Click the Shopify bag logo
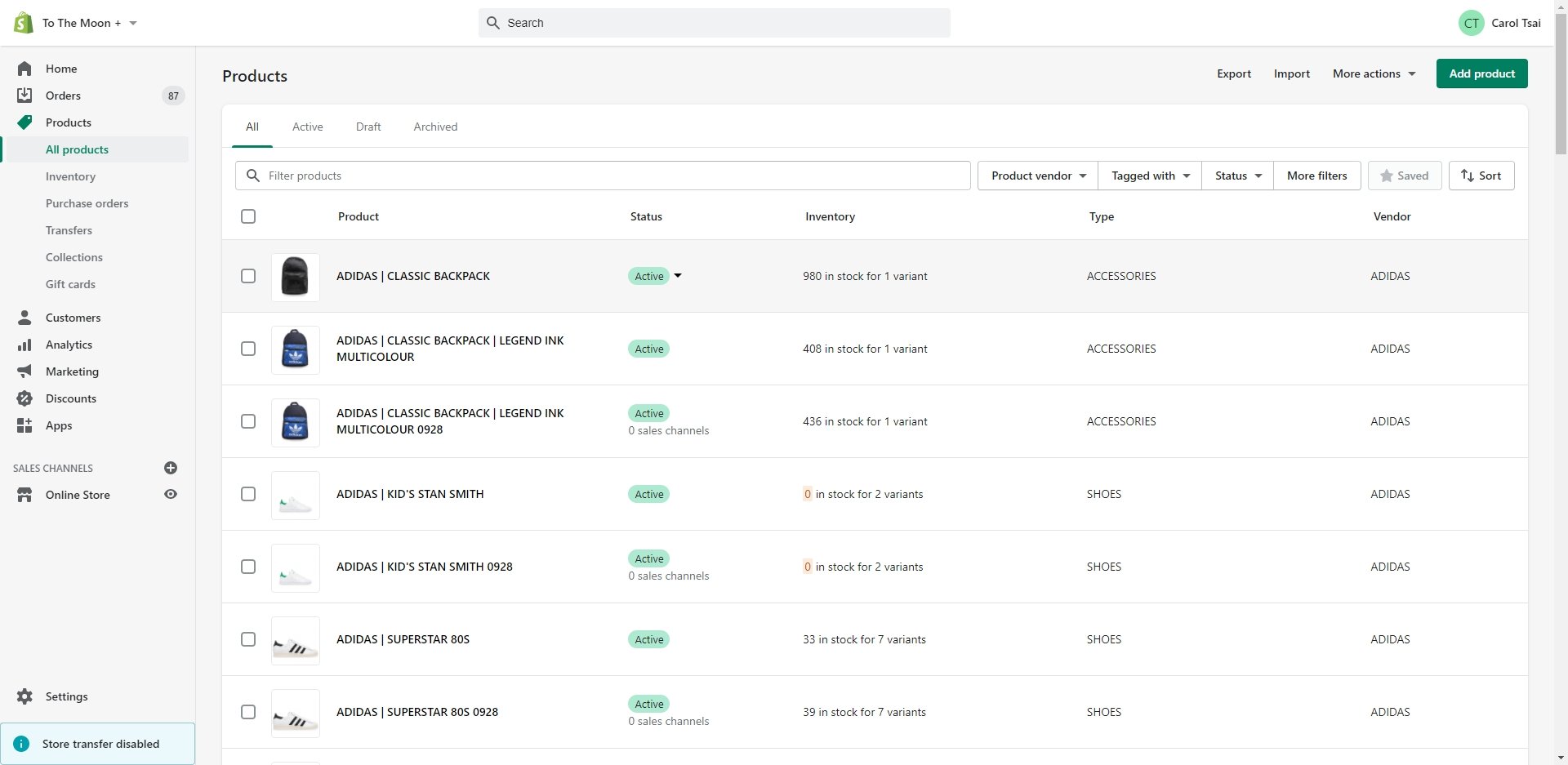1568x765 pixels. pyautogui.click(x=24, y=23)
